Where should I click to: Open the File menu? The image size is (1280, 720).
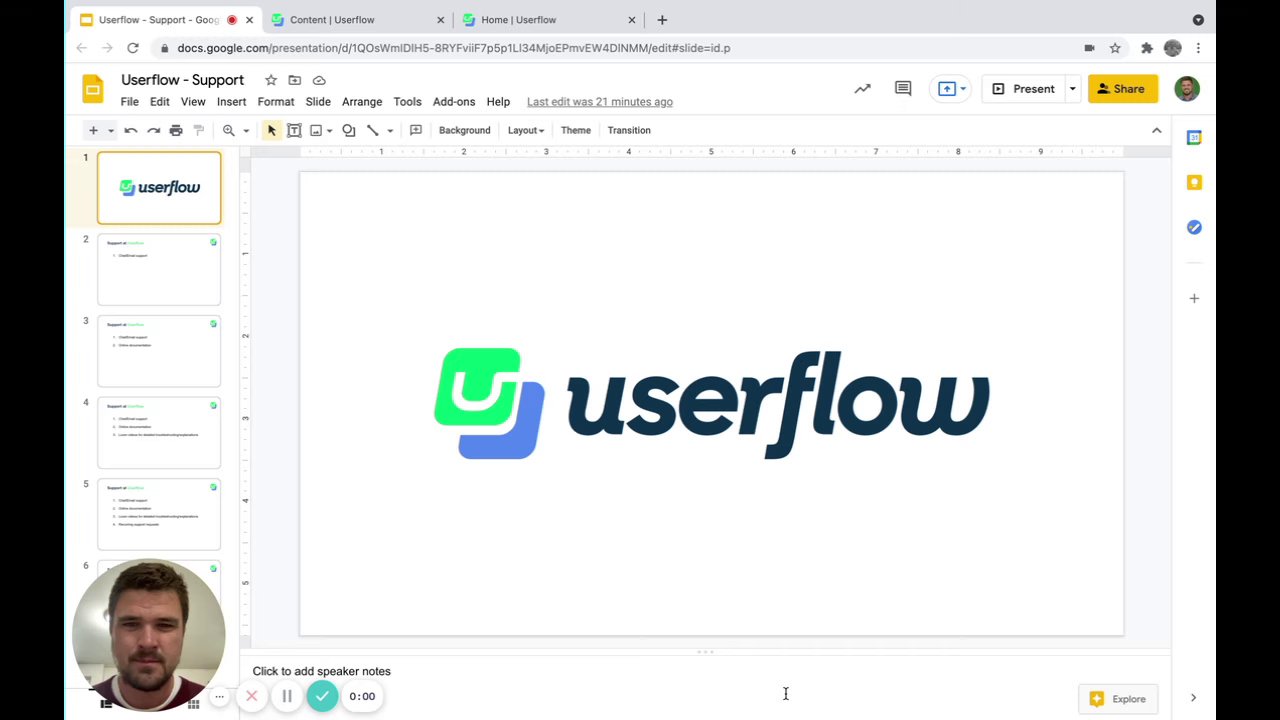coord(130,102)
